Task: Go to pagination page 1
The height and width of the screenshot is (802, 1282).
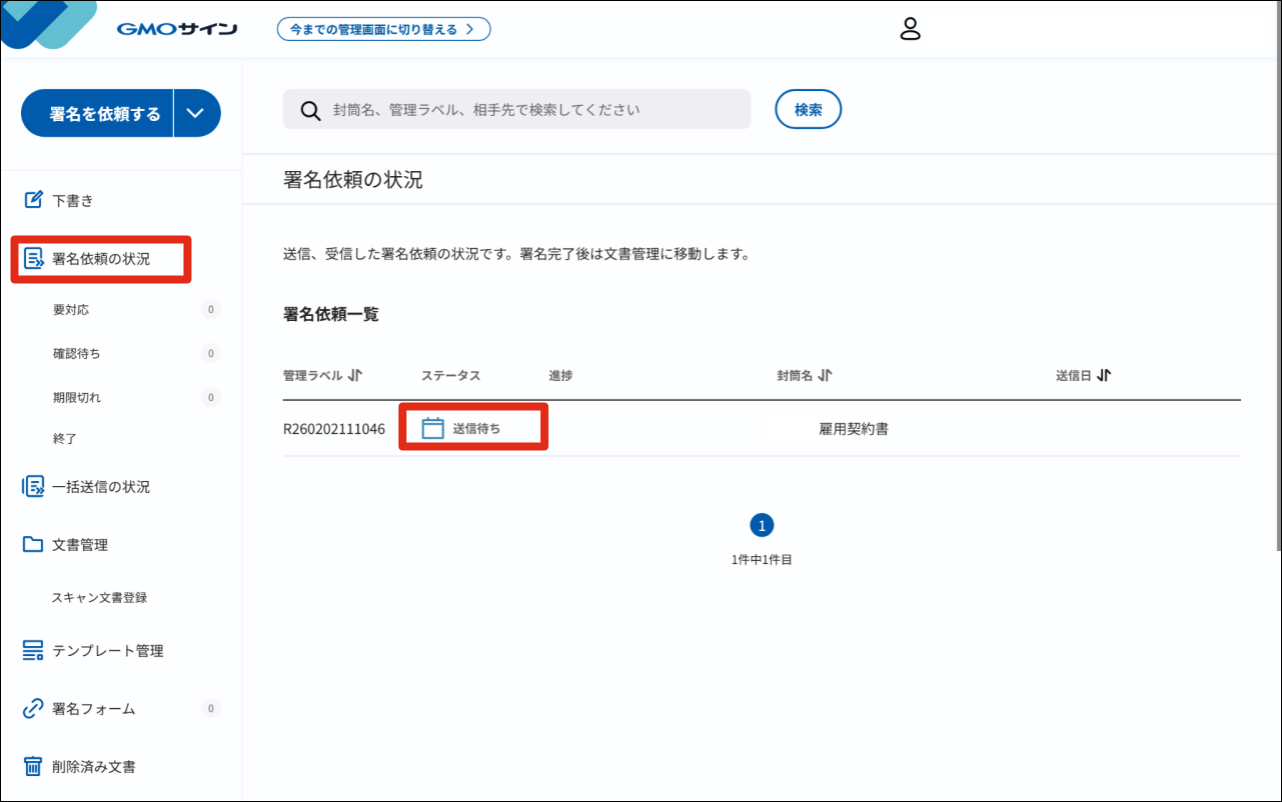Action: [x=762, y=525]
